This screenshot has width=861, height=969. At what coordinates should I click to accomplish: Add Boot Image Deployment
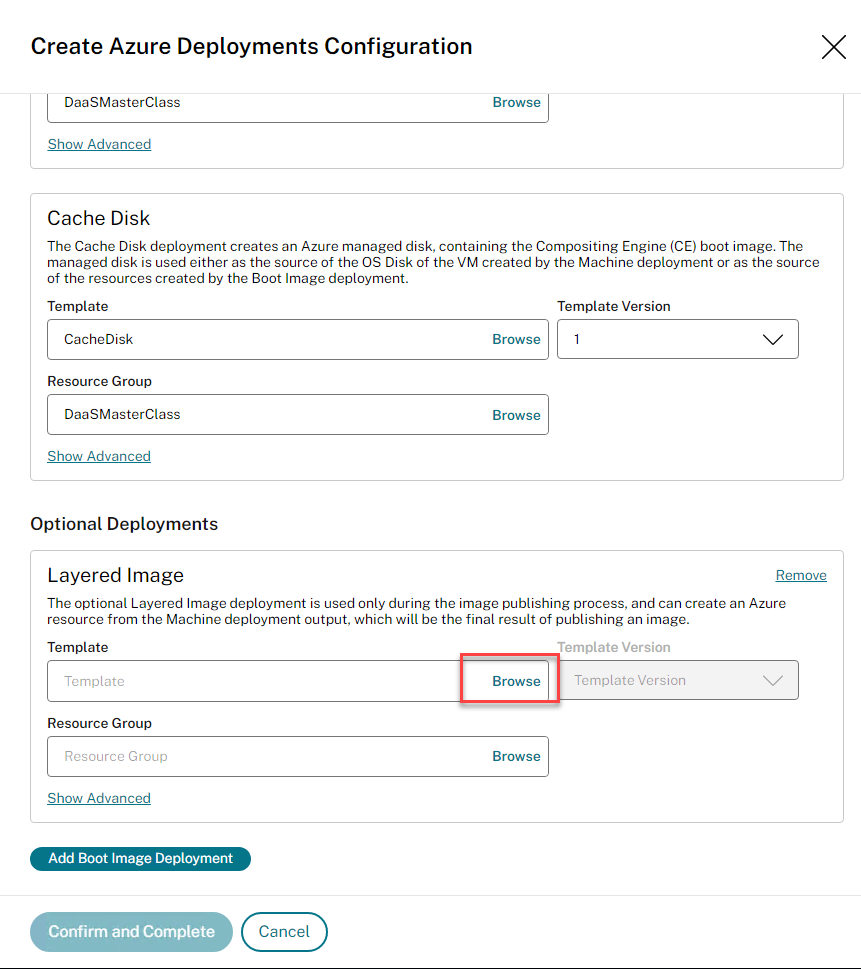coord(140,859)
